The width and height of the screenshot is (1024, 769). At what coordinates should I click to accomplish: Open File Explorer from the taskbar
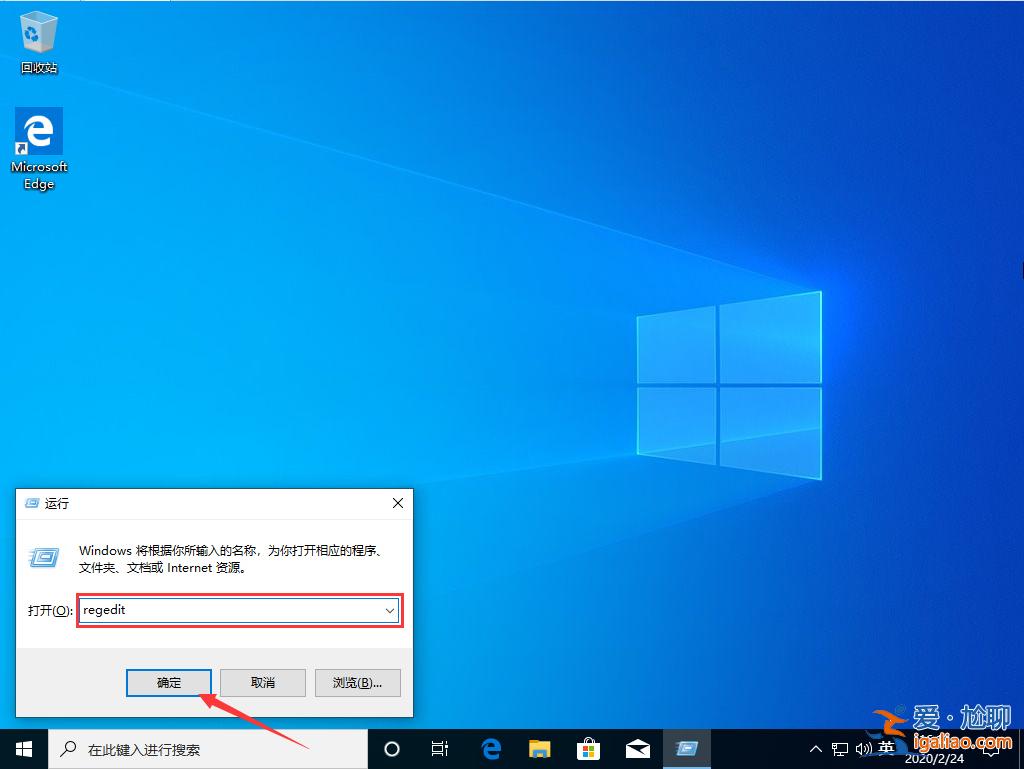click(x=540, y=748)
